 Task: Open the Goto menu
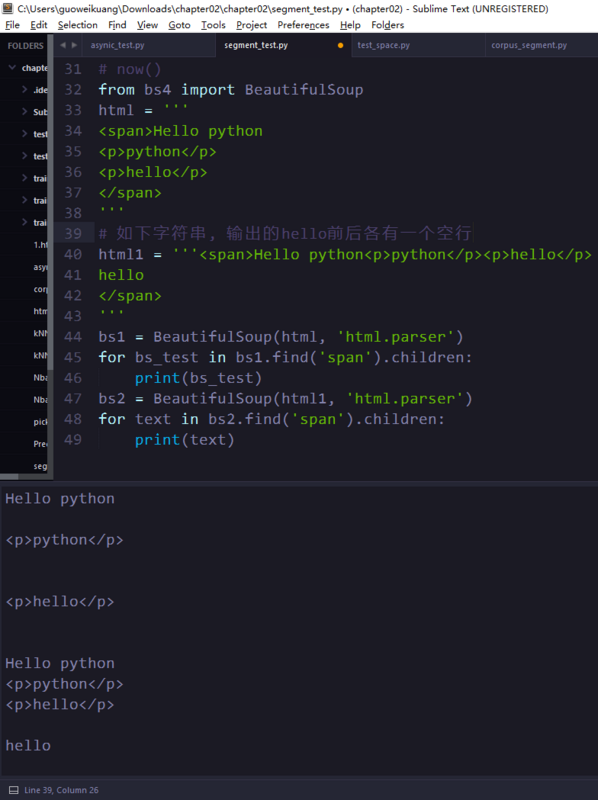[x=179, y=25]
